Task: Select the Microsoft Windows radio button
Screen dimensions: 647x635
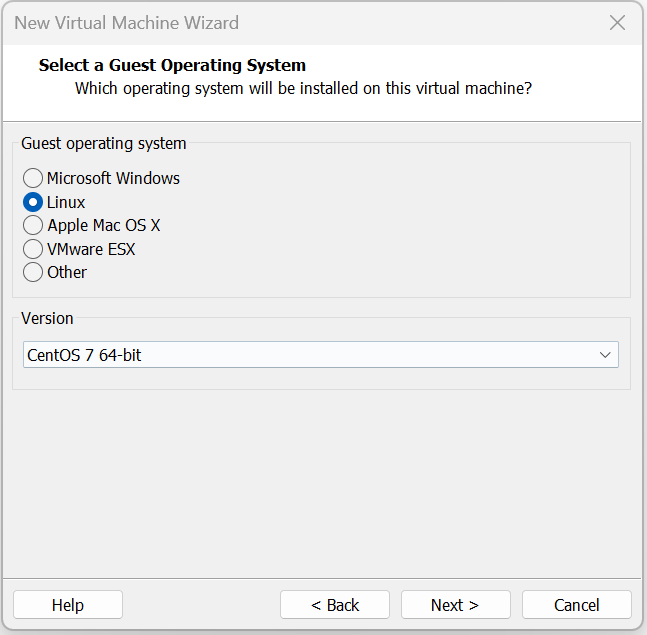Action: click(33, 178)
